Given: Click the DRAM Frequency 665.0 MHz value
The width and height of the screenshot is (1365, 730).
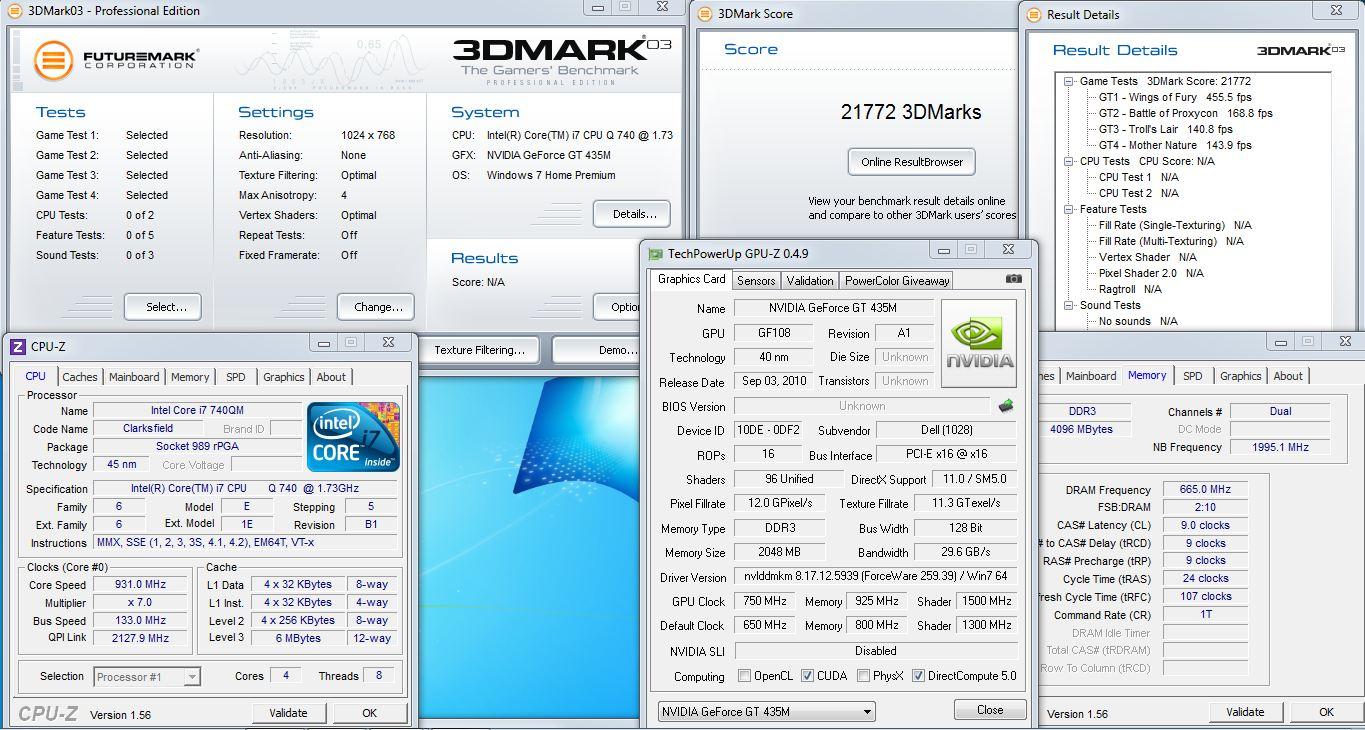Looking at the screenshot, I should (1205, 490).
